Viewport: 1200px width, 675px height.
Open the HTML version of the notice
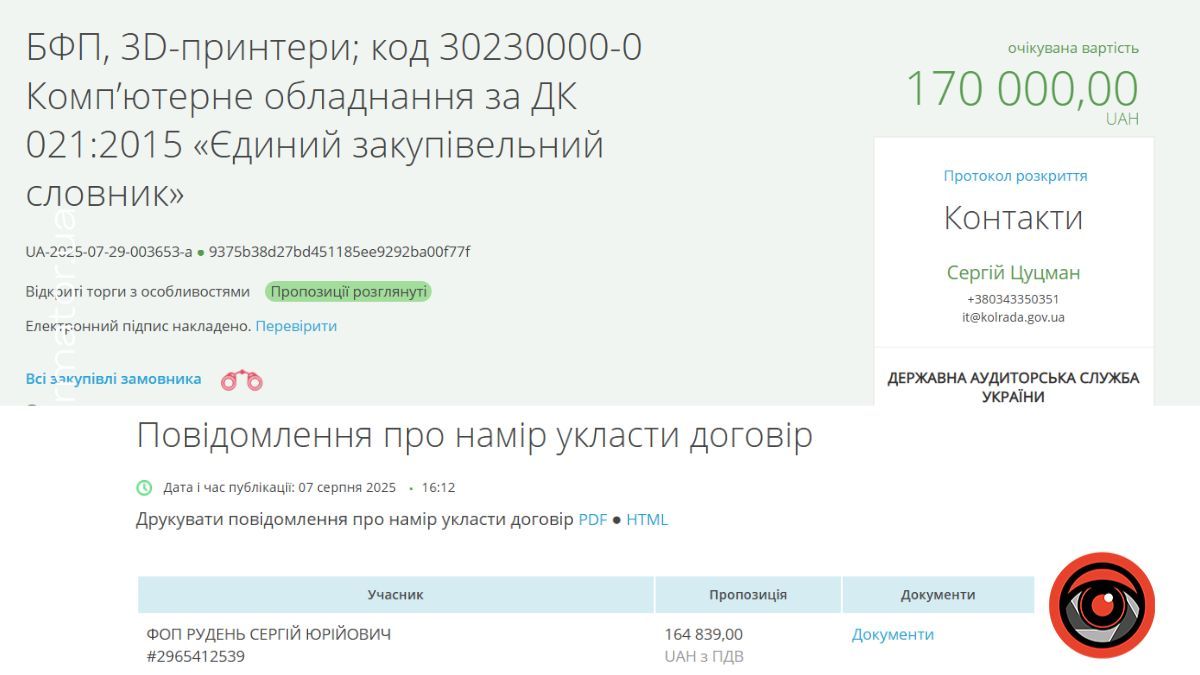pos(647,520)
